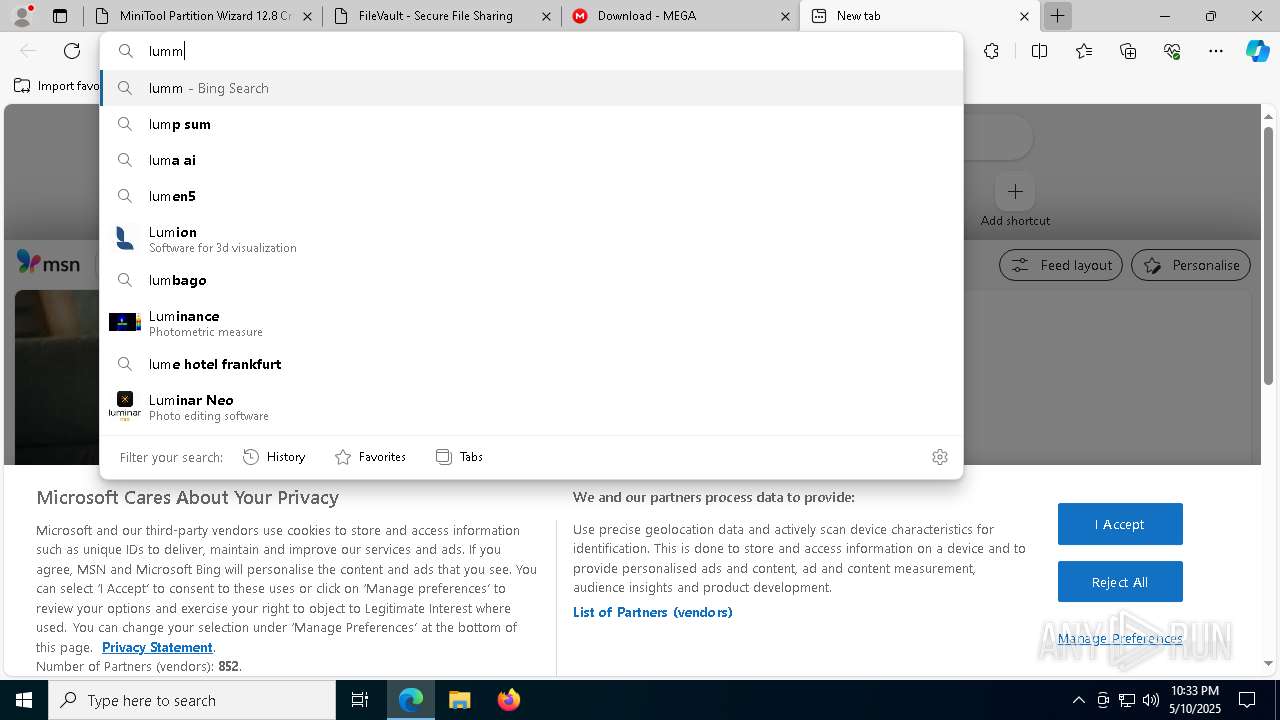Viewport: 1280px width, 720px height.
Task: Click Personalise button
Action: pyautogui.click(x=1191, y=265)
